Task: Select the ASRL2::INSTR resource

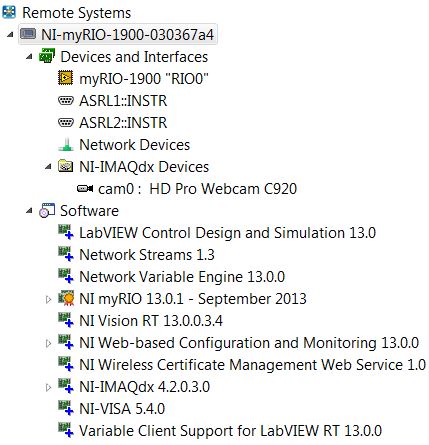Action: tap(123, 123)
